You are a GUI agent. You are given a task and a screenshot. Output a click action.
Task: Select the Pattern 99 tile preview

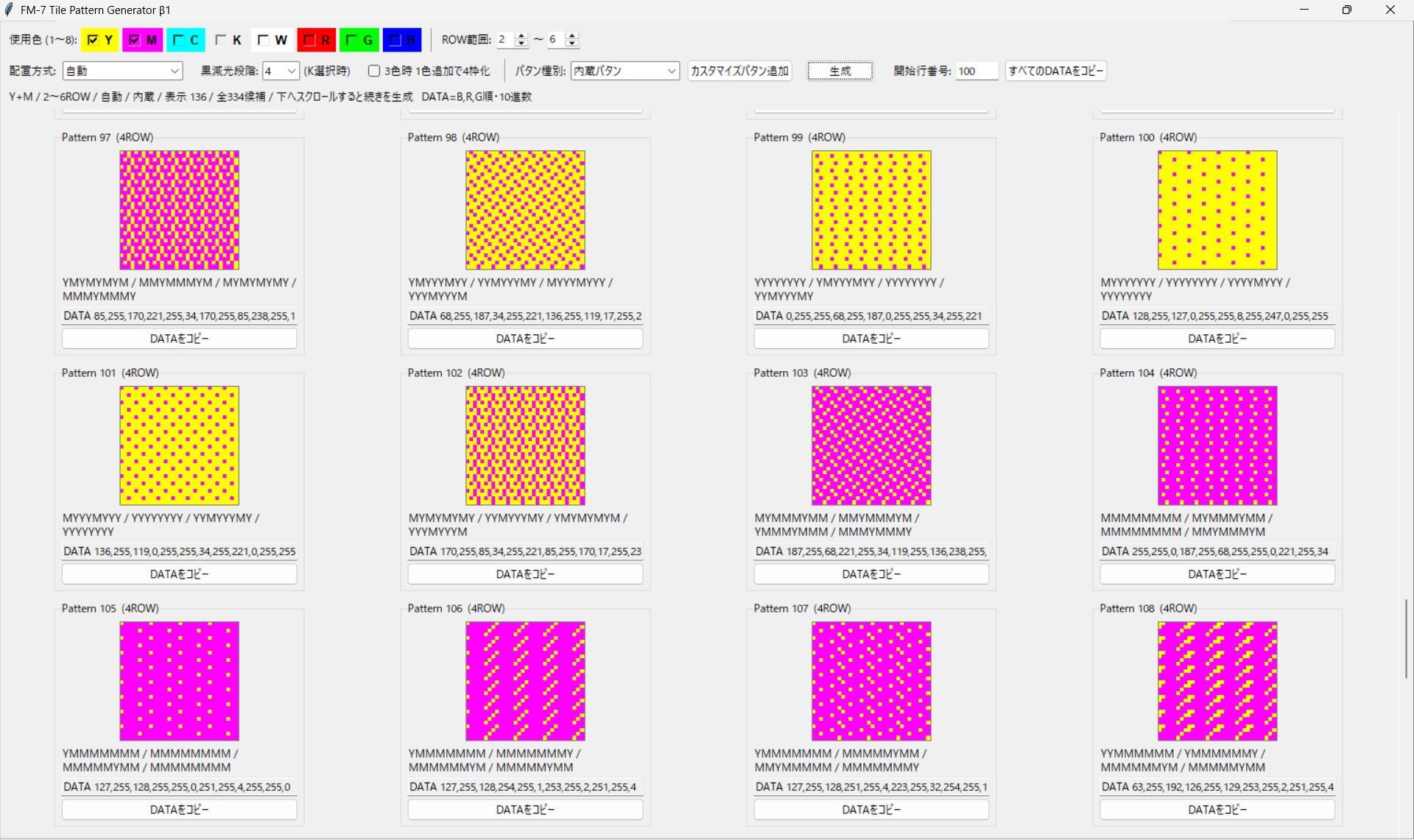click(x=871, y=210)
